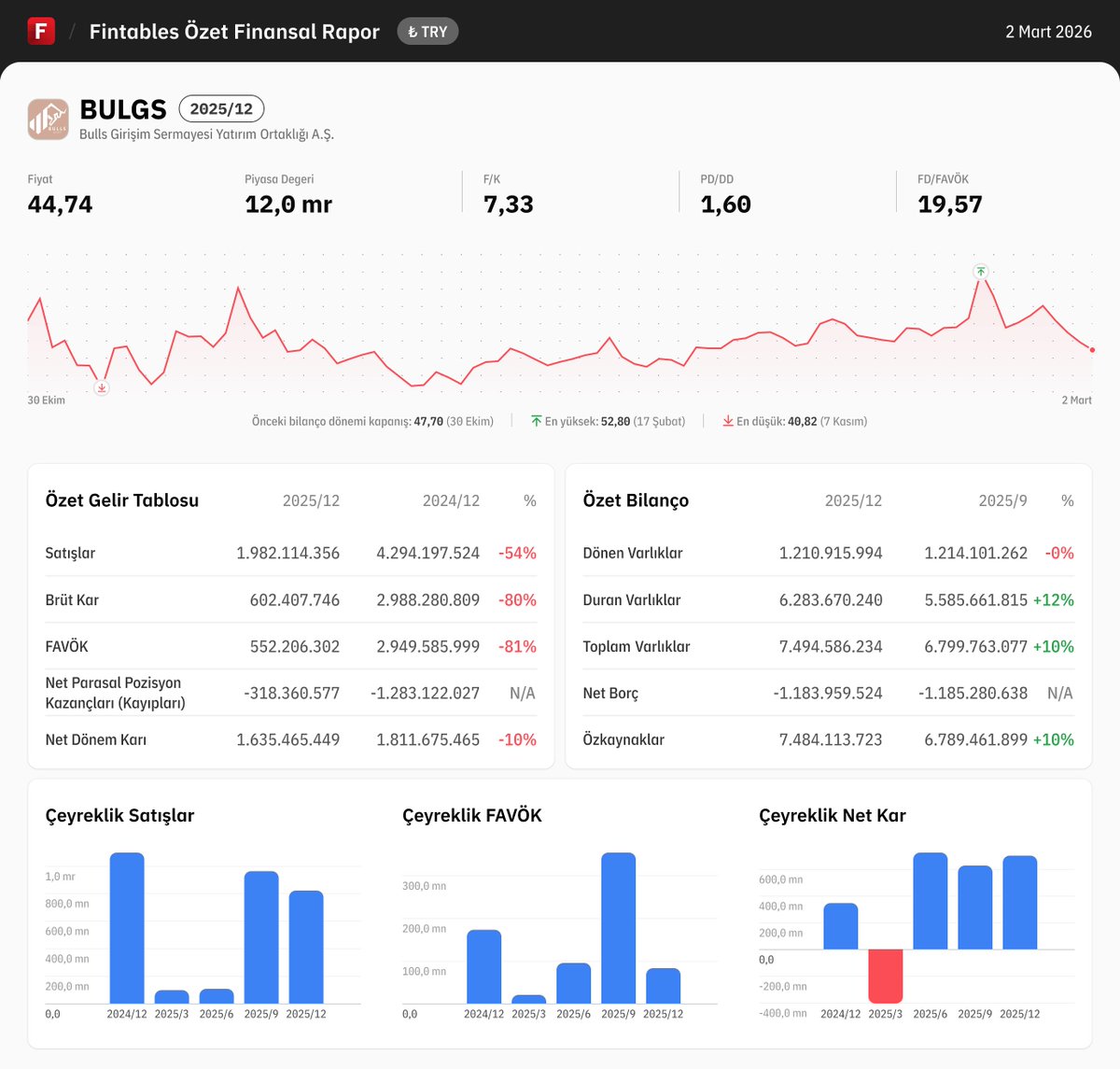Click the Net Dönem Karı row label
The width and height of the screenshot is (1120, 1069).
click(x=96, y=739)
